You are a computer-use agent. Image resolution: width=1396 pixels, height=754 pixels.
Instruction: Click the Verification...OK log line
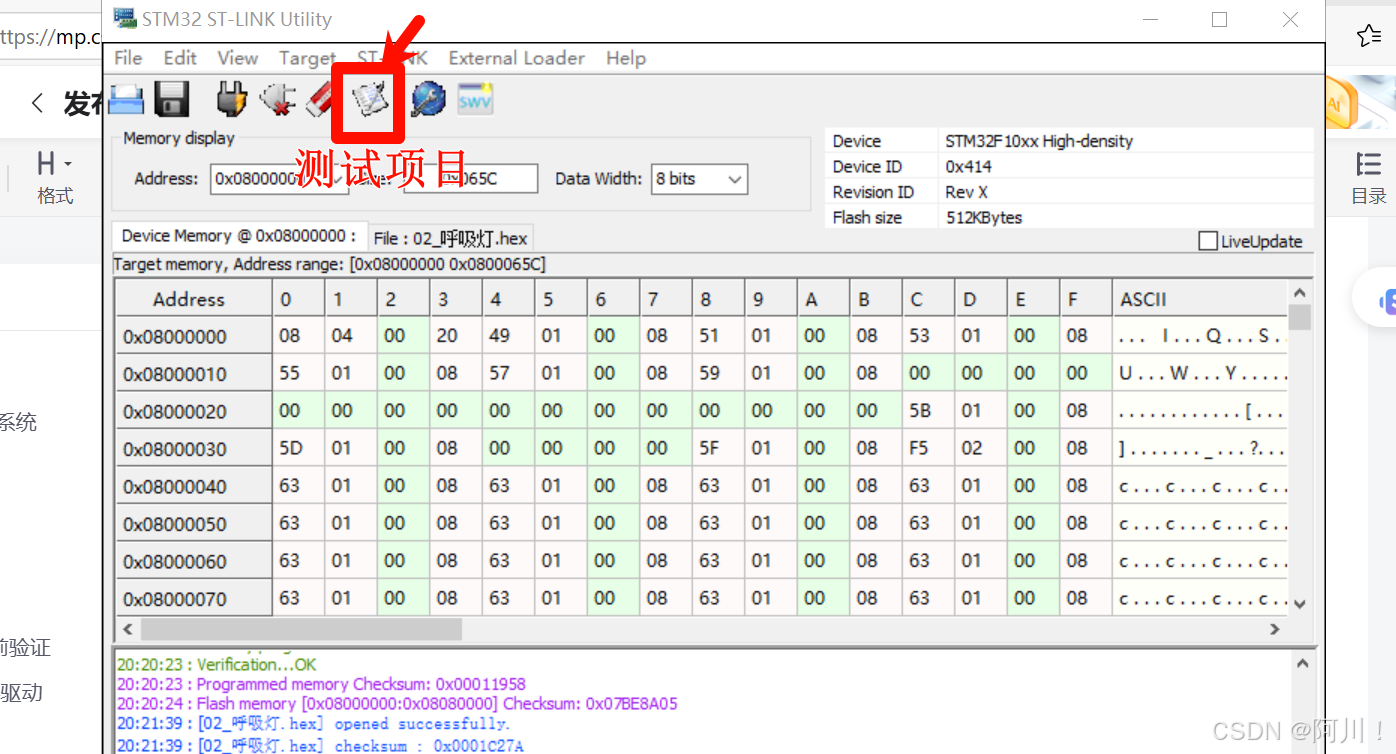(216, 665)
